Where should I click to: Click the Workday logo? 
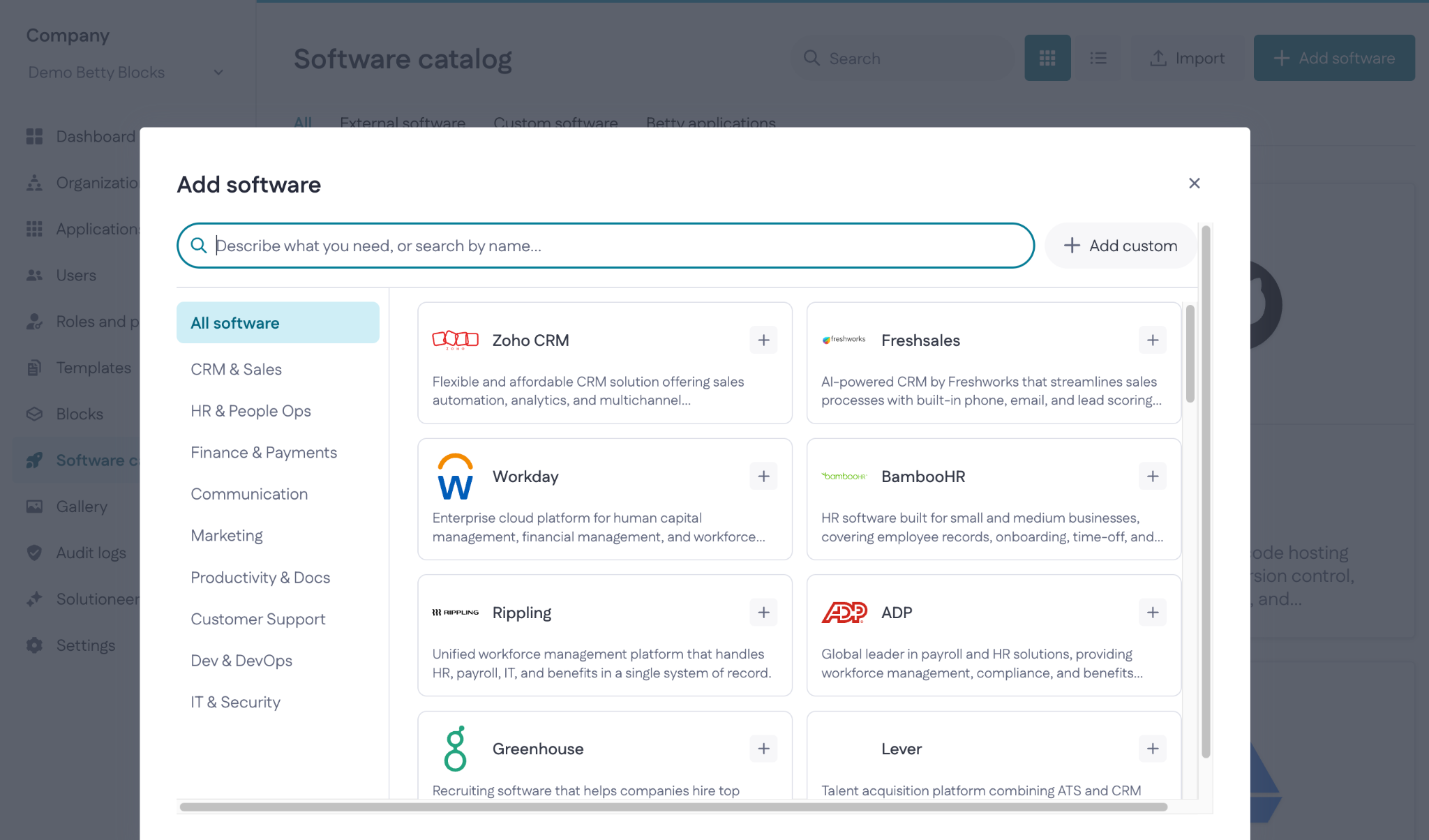pos(455,477)
